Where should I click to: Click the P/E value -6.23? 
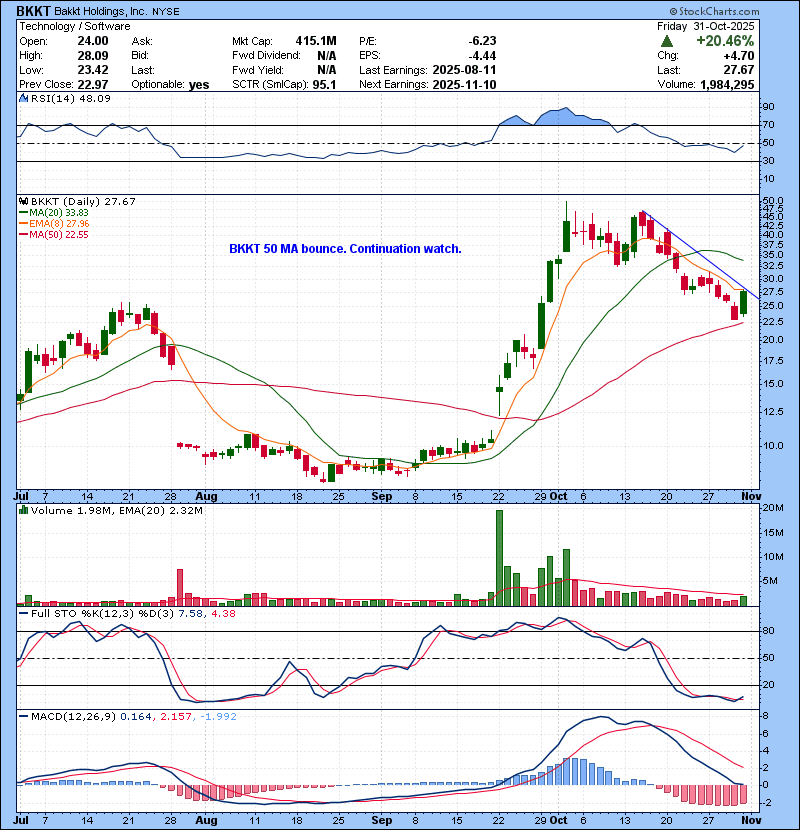[x=482, y=41]
